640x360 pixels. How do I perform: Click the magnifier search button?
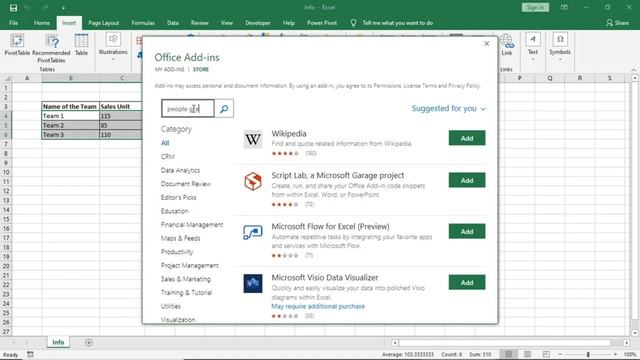point(224,109)
